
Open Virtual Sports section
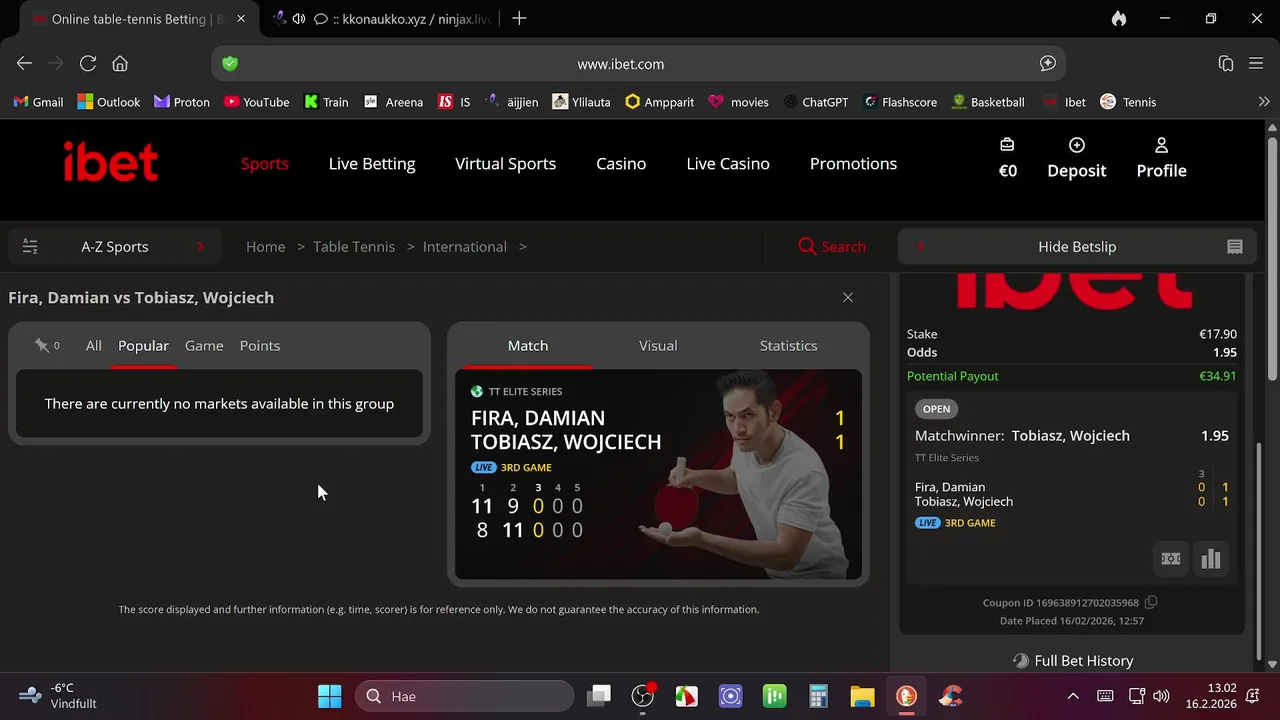(505, 164)
